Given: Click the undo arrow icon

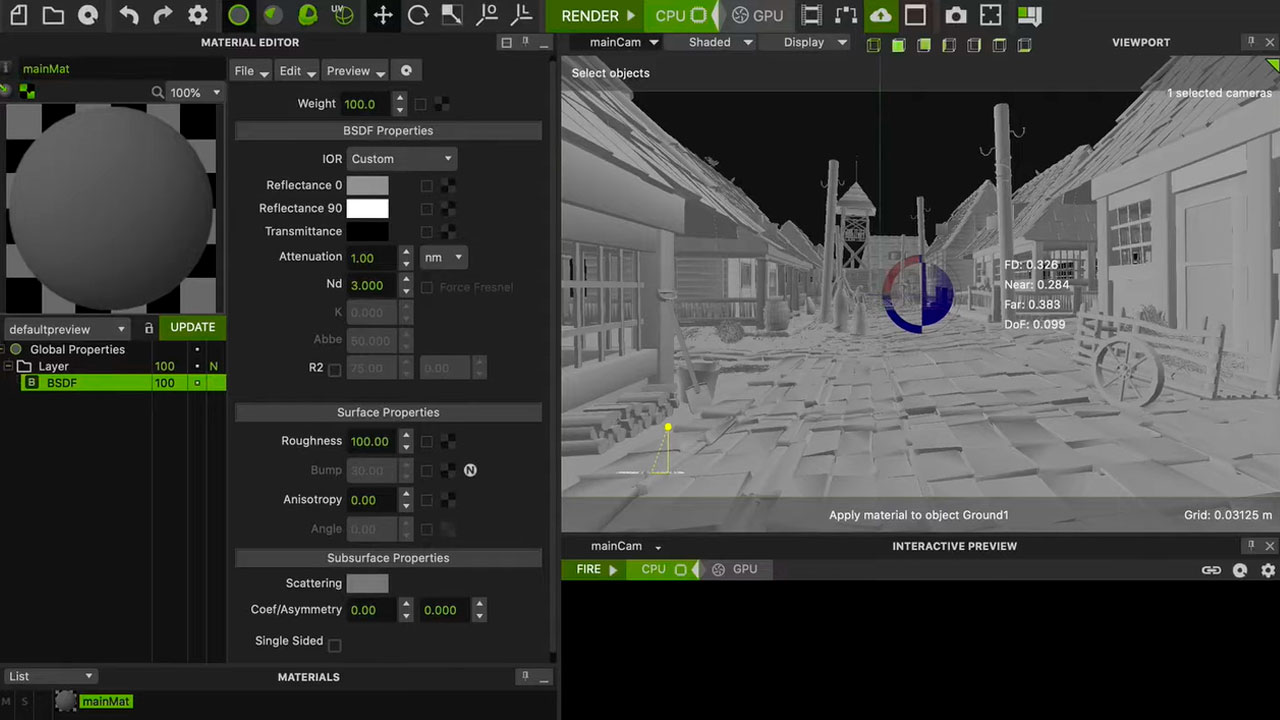Looking at the screenshot, I should point(129,15).
